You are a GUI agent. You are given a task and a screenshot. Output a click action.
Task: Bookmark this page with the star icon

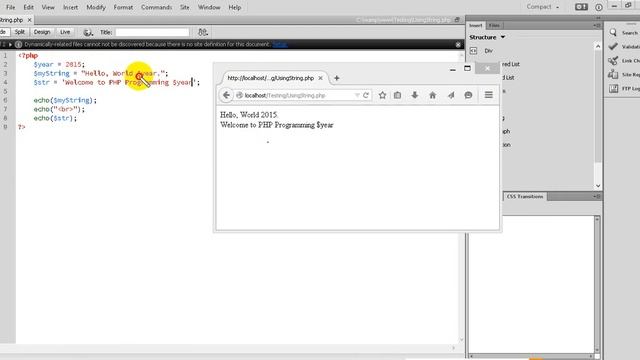[382, 95]
